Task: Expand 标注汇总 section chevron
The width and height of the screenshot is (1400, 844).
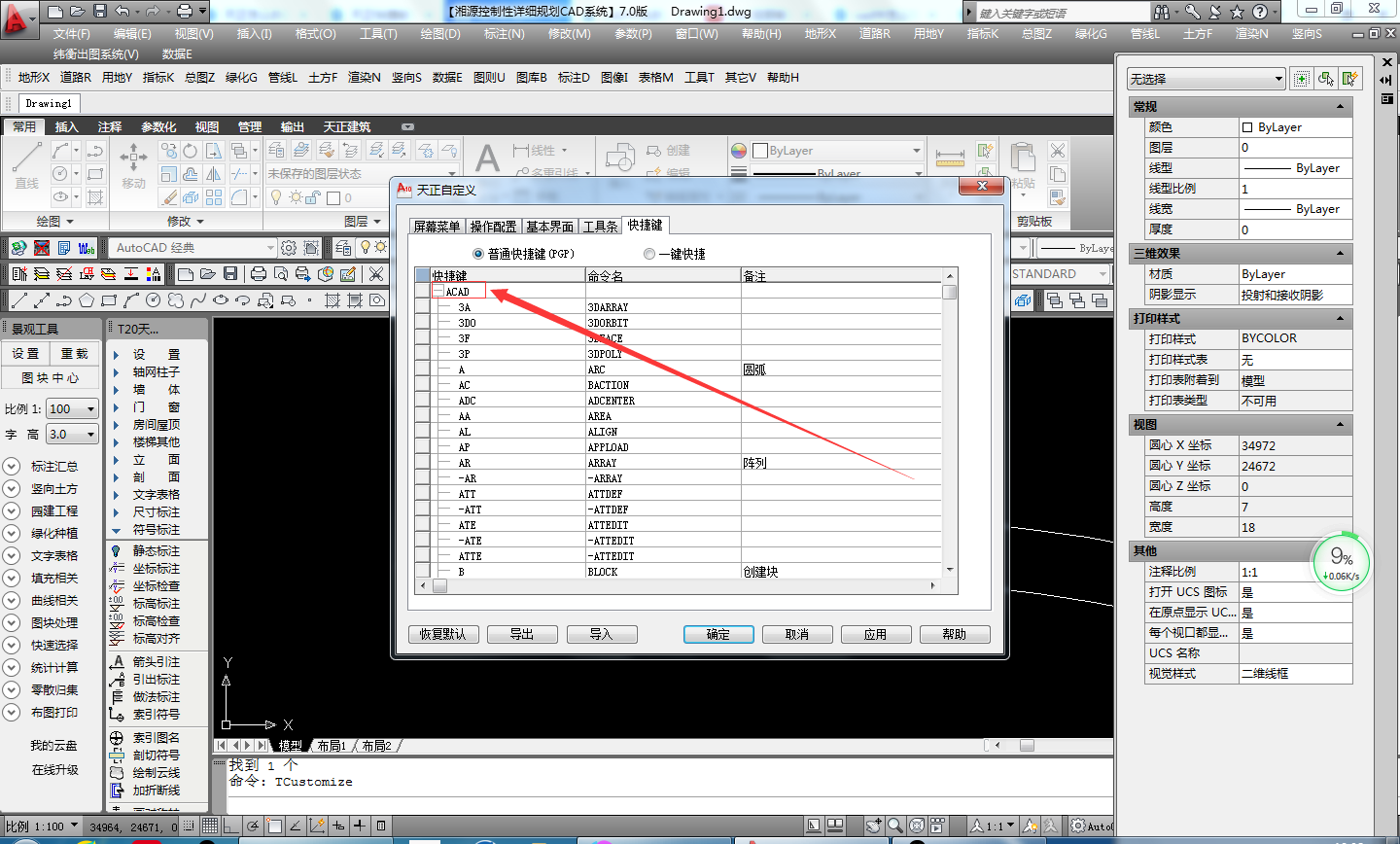Action: 12,467
